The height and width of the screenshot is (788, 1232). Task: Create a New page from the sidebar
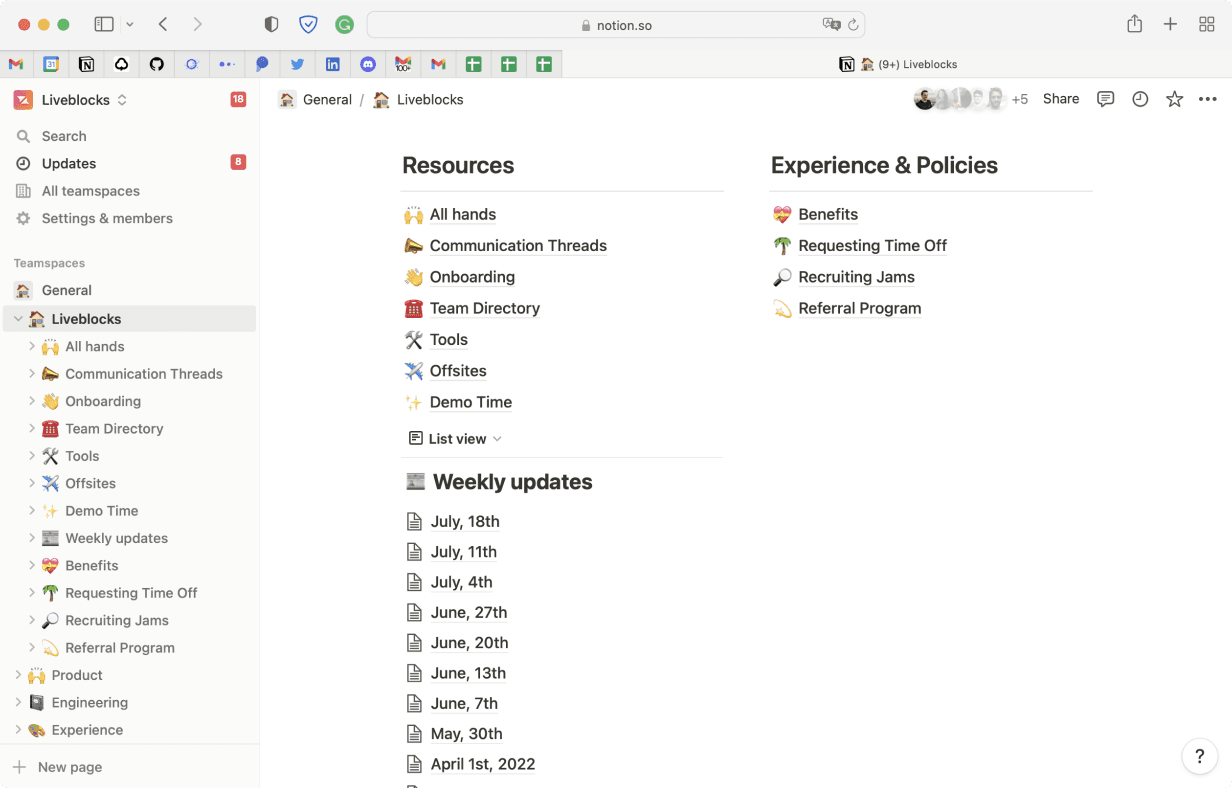click(x=67, y=766)
